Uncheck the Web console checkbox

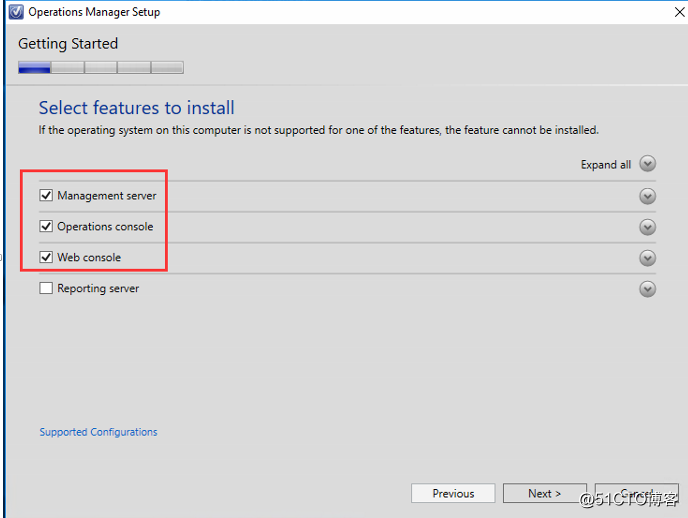[46, 257]
